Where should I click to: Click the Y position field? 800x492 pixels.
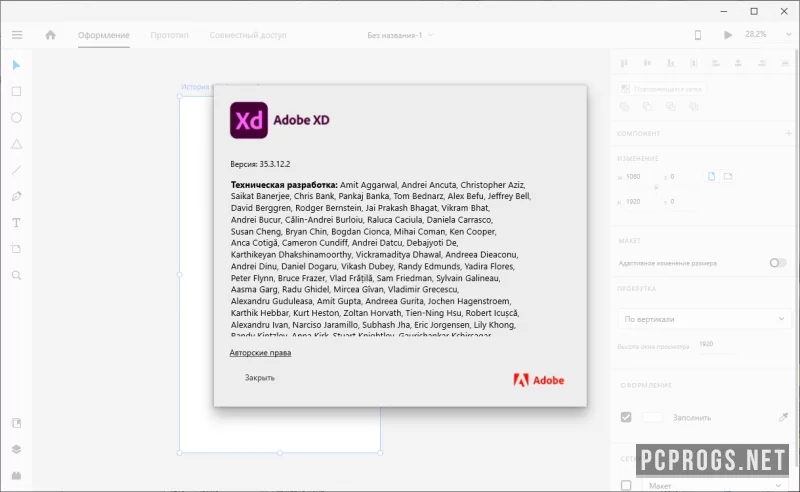coord(681,202)
